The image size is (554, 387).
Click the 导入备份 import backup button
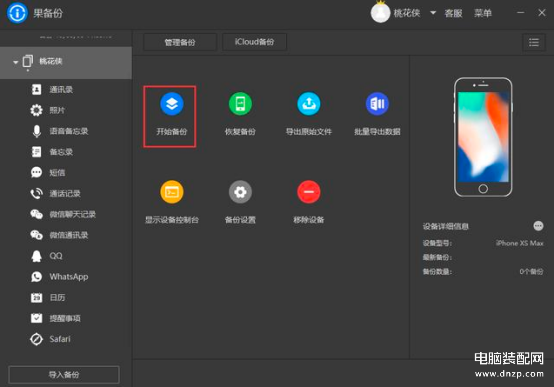click(64, 375)
